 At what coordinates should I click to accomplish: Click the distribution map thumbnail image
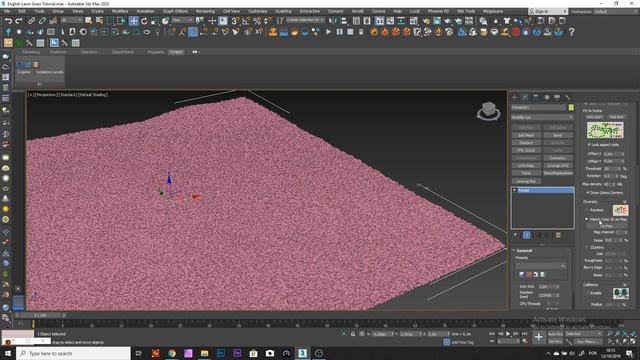(x=605, y=131)
